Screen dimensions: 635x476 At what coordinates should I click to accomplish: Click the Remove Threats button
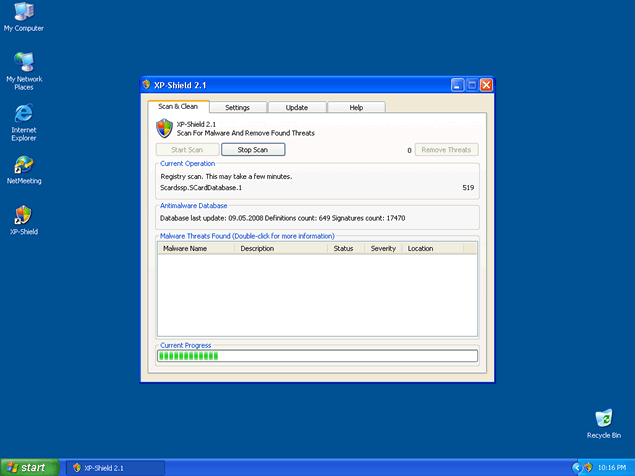pyautogui.click(x=447, y=150)
